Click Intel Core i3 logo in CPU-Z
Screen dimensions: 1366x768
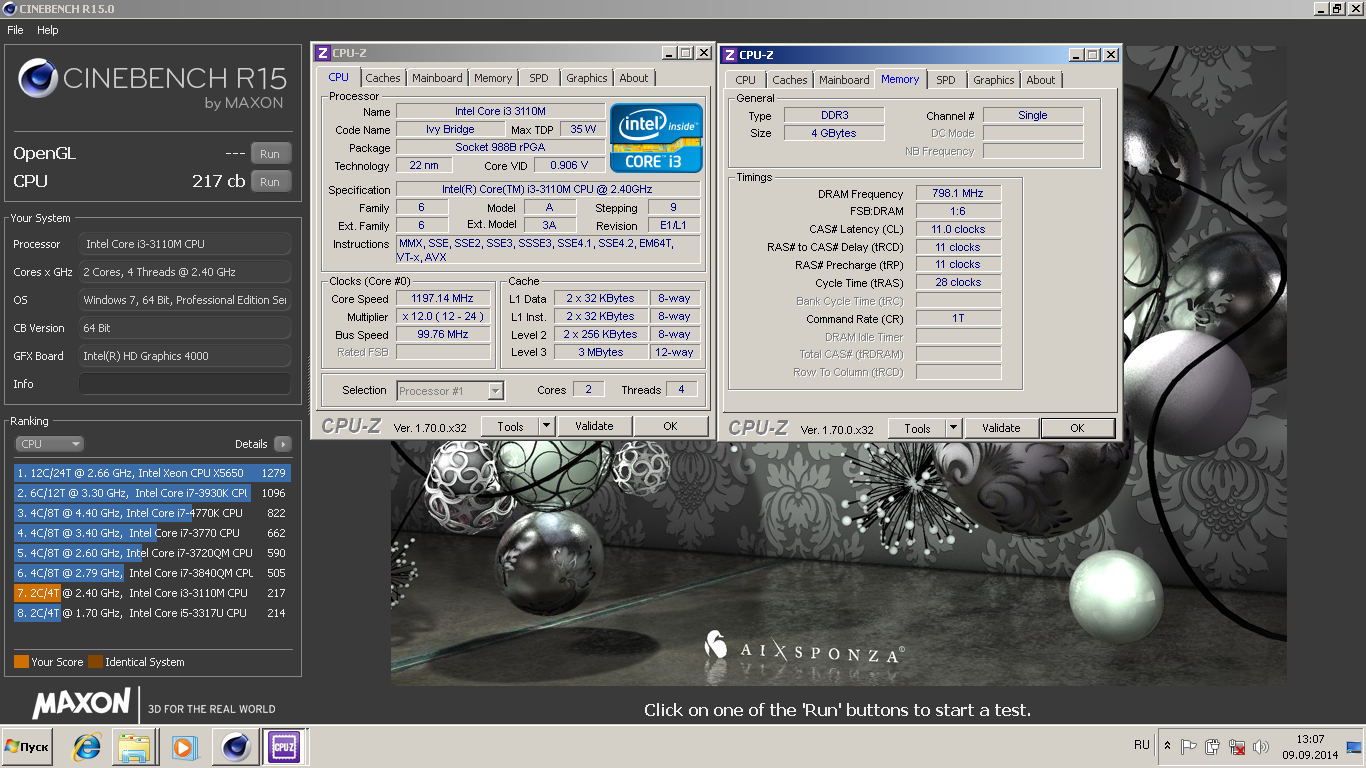(656, 137)
